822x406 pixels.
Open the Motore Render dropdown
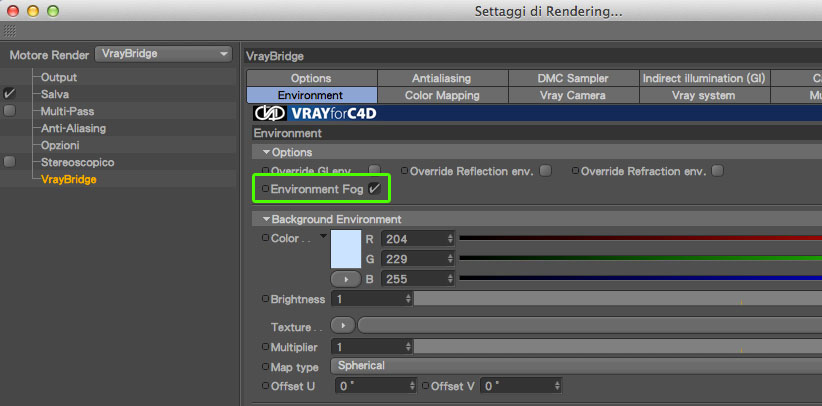[164, 54]
